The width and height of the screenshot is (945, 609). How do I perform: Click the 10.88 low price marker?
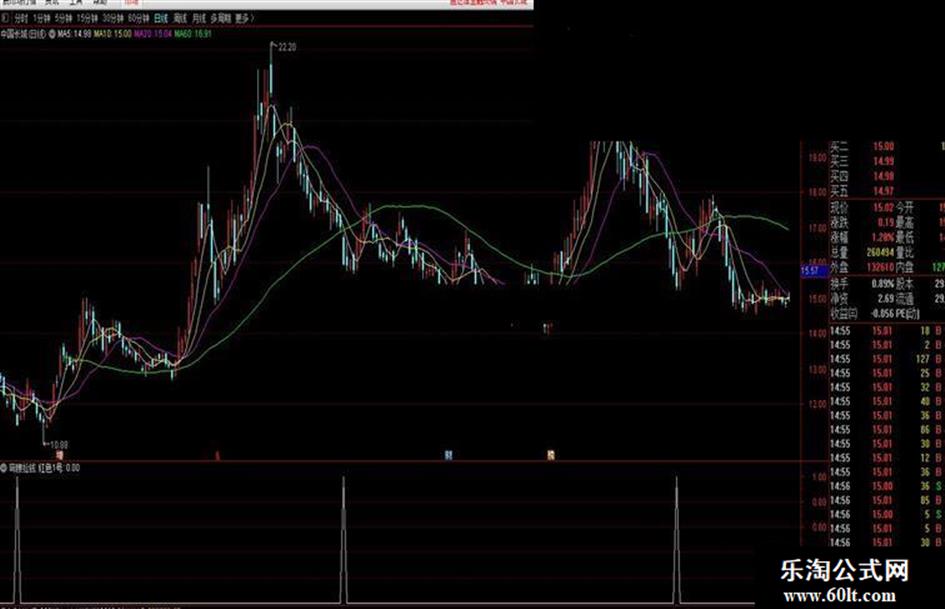[58, 444]
